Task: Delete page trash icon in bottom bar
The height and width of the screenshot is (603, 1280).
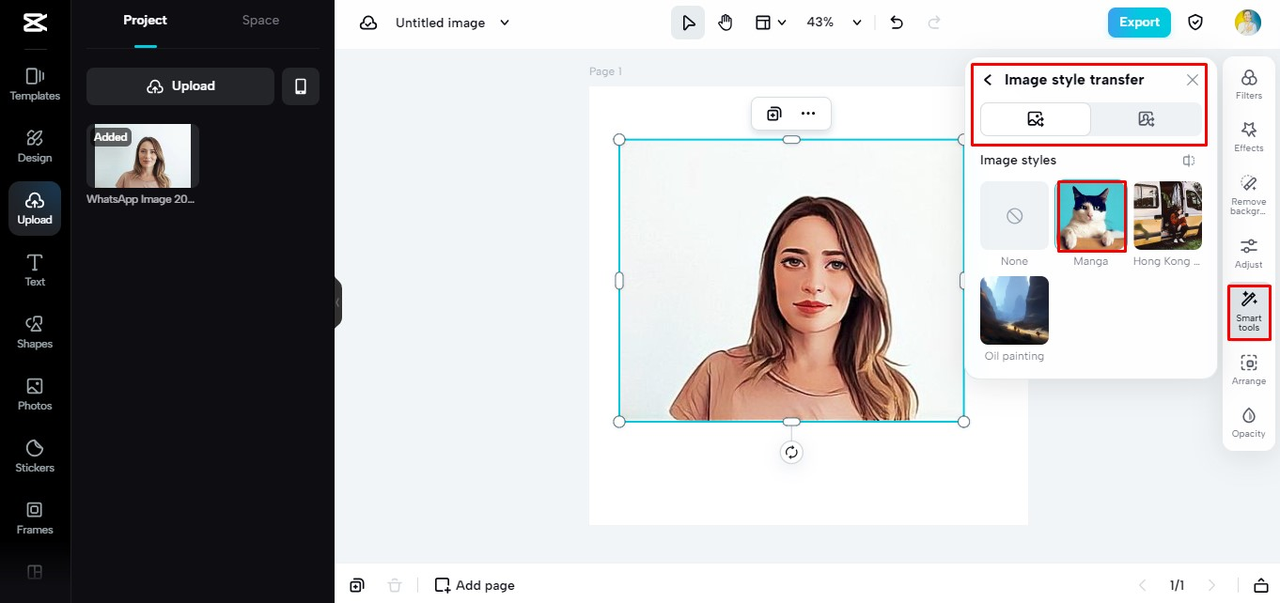Action: (395, 585)
